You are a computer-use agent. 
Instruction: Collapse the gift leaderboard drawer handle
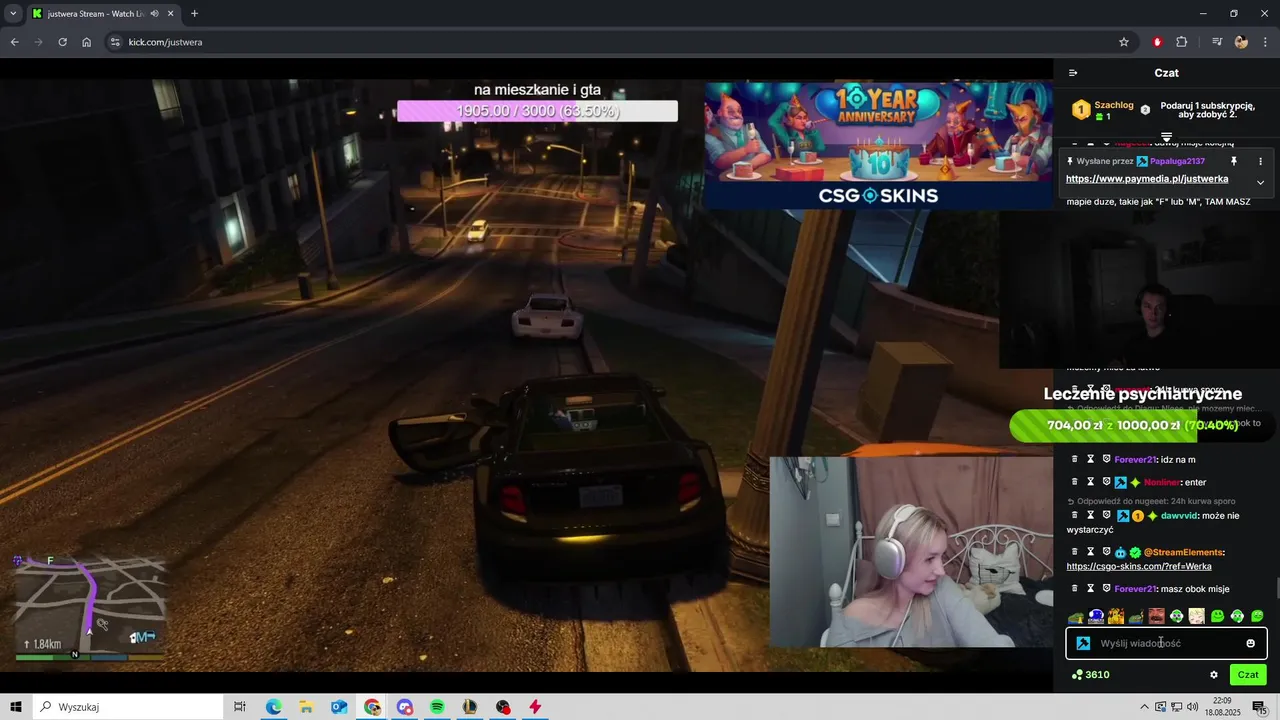[1166, 136]
